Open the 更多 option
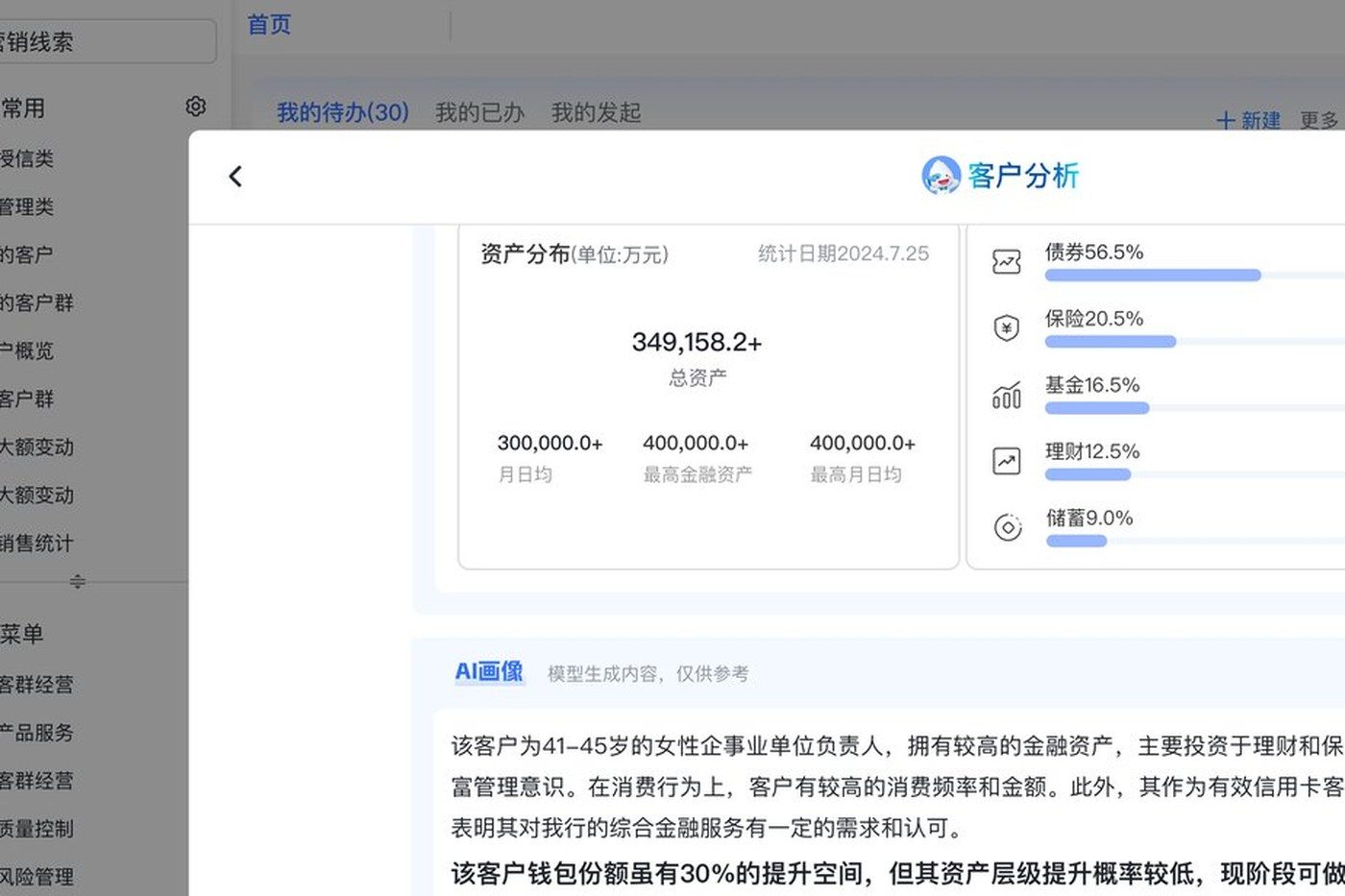This screenshot has height=896, width=1345. click(x=1319, y=121)
